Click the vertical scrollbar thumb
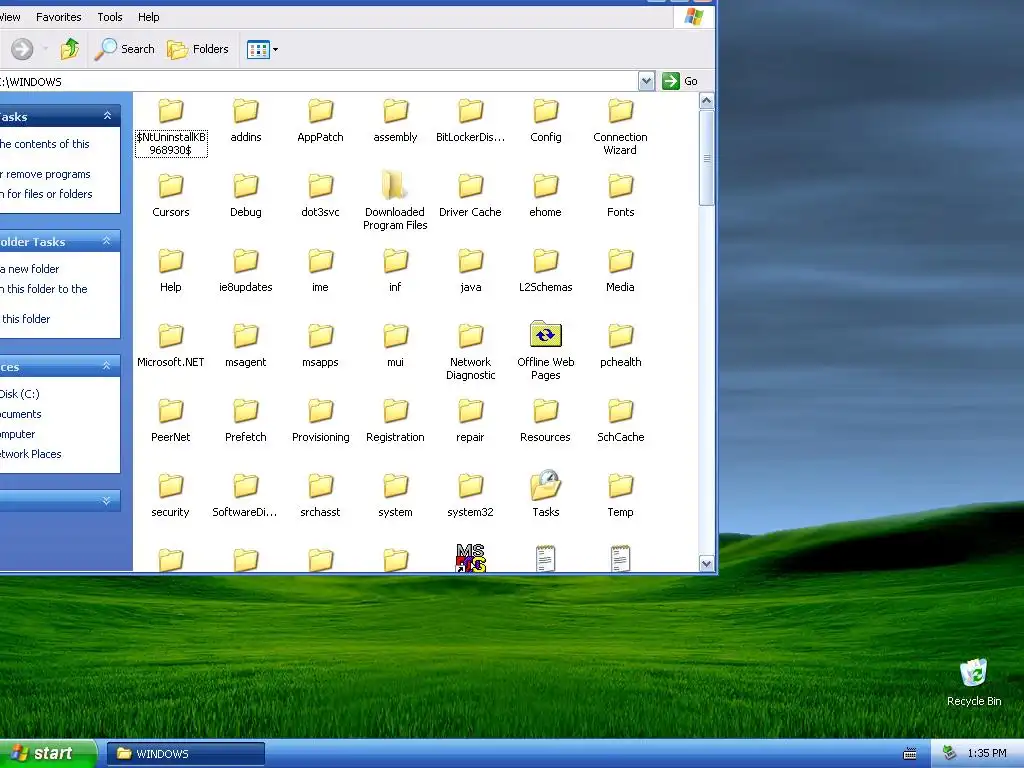The width and height of the screenshot is (1024, 768). pyautogui.click(x=706, y=157)
